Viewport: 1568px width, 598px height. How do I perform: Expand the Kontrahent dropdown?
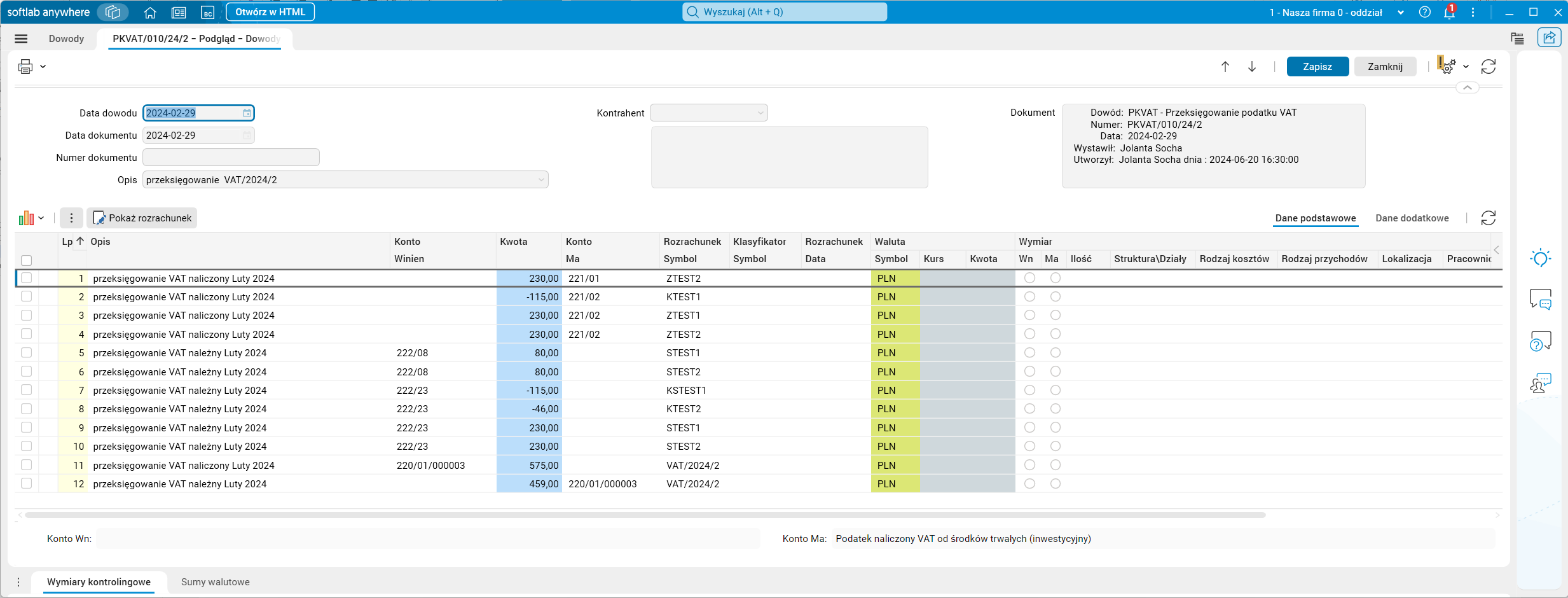(760, 113)
